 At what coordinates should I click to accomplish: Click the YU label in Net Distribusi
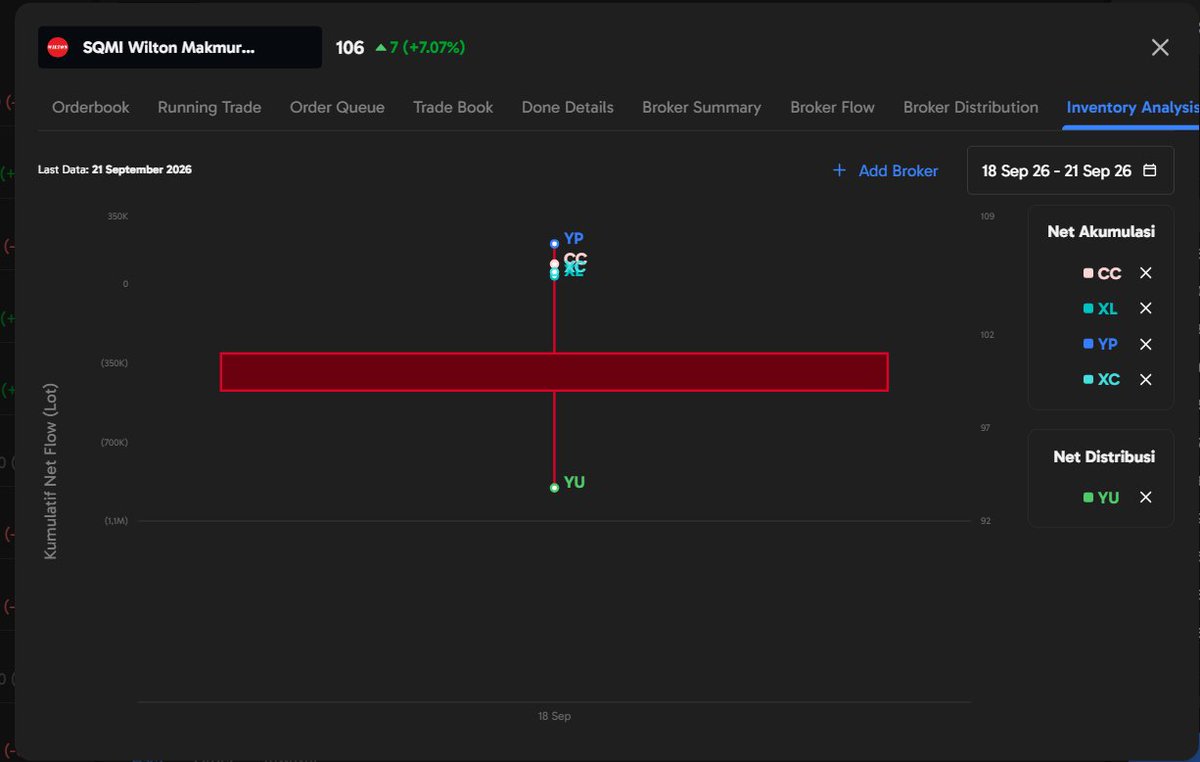1108,497
